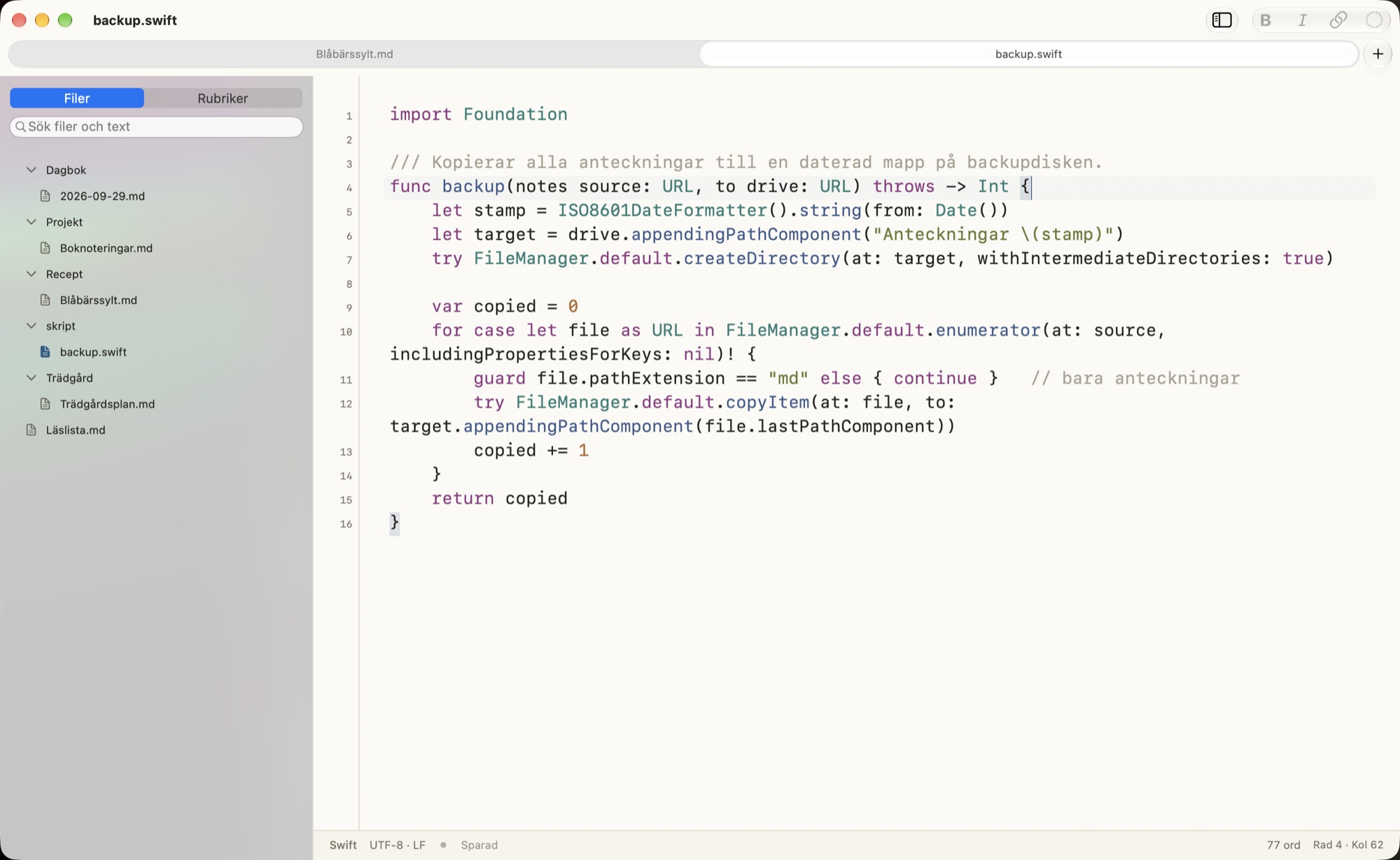Collapse the Trädgård folder
Screen dimensions: 1400x860
[x=31, y=377]
